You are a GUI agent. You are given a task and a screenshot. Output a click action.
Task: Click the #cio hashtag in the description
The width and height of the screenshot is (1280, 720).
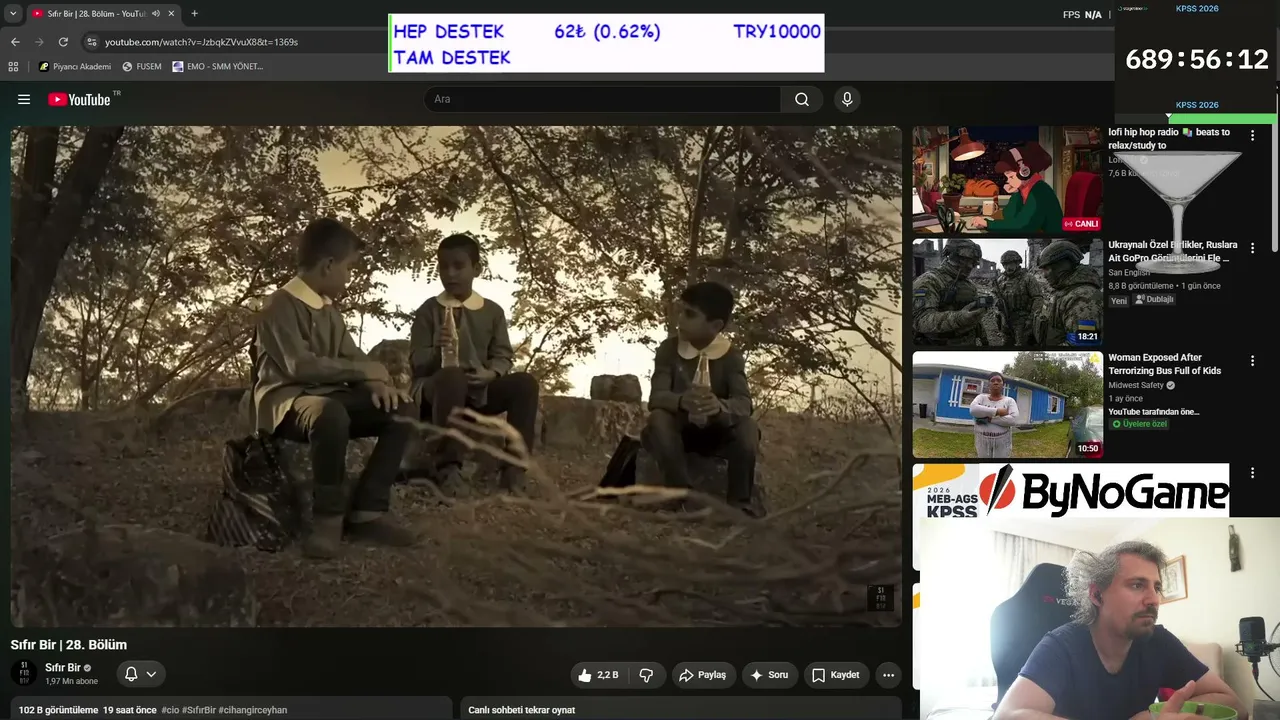point(172,710)
